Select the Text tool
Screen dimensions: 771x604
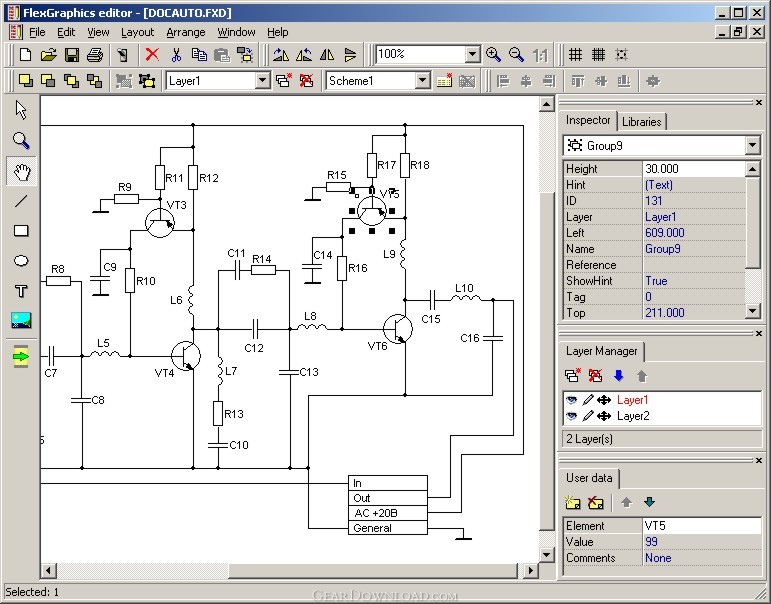21,291
